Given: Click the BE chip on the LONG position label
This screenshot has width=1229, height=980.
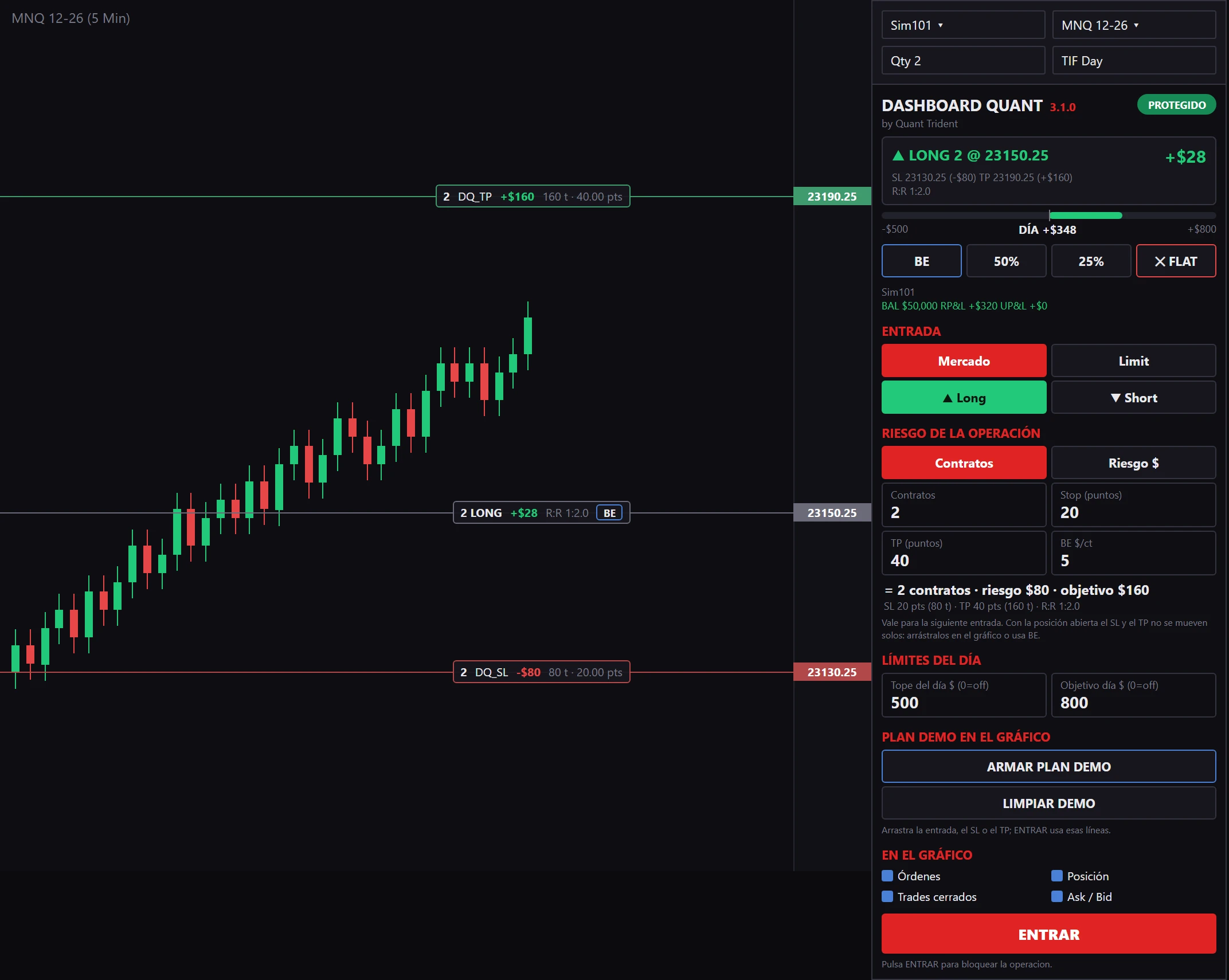Looking at the screenshot, I should (609, 513).
